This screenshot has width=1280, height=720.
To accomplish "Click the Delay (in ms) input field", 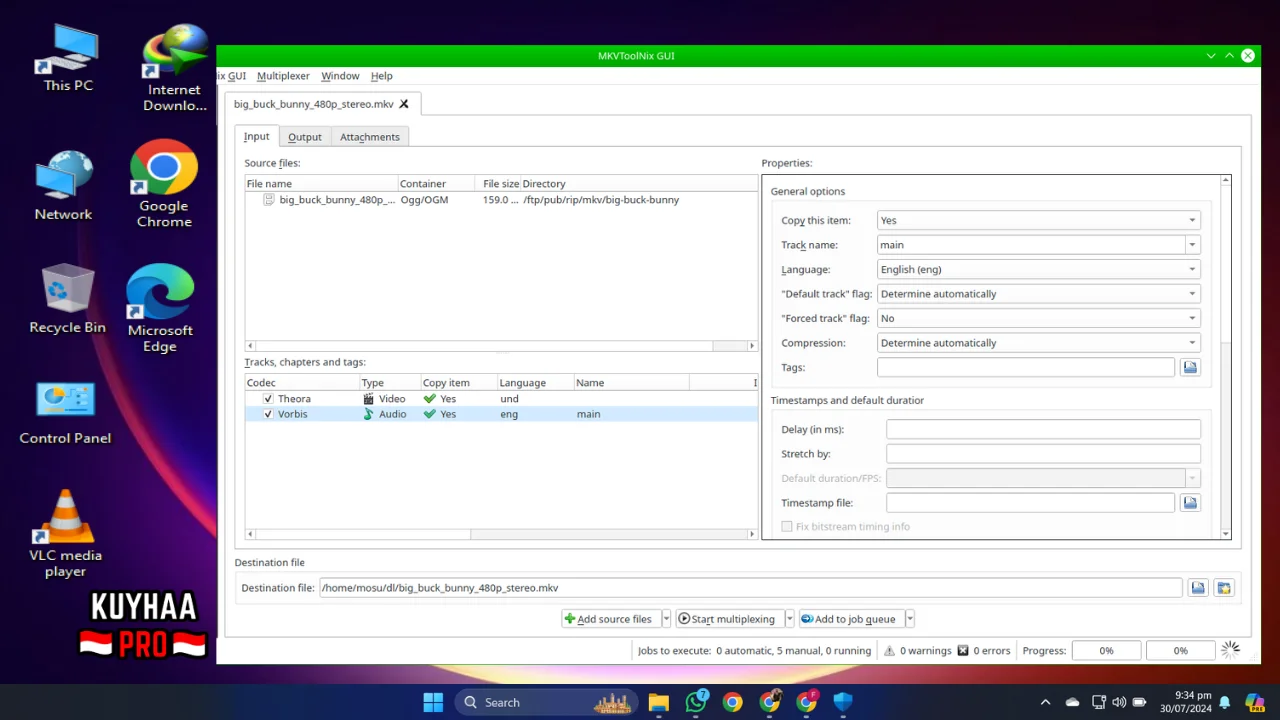I will [x=1043, y=430].
